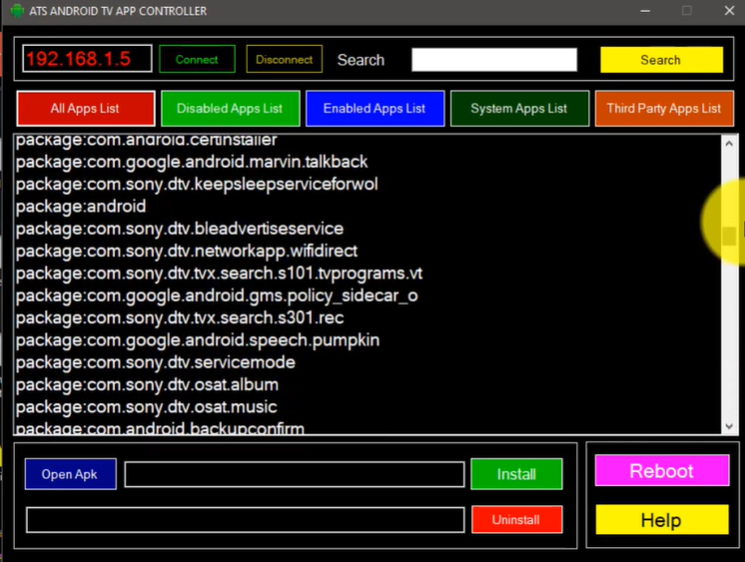Click the package list scrollbar thumb

pos(729,236)
